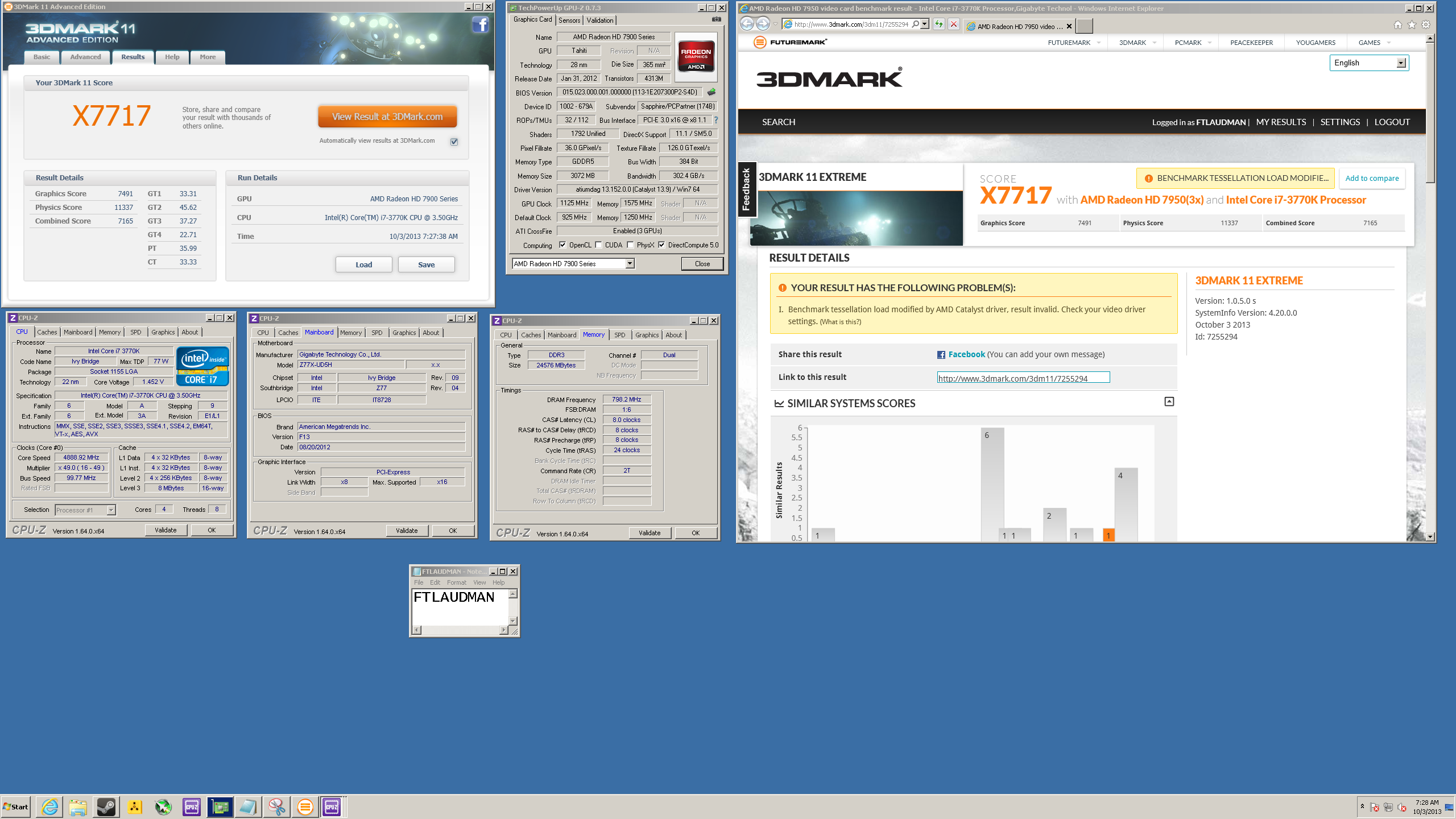This screenshot has width=1456, height=819.
Task: Click Validate in the Memory CPU-Z window
Action: point(650,533)
